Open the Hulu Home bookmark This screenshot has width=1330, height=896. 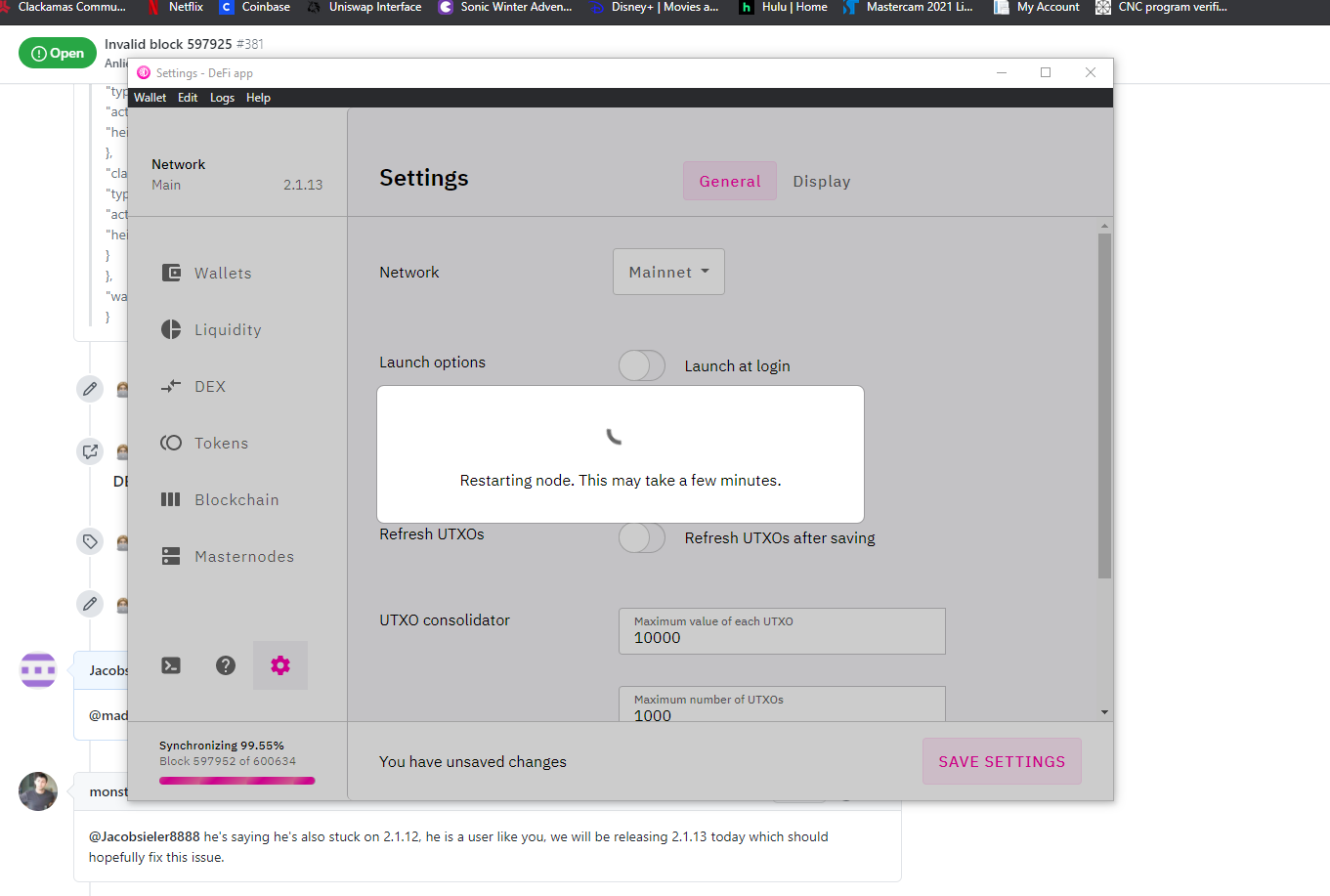tap(783, 7)
